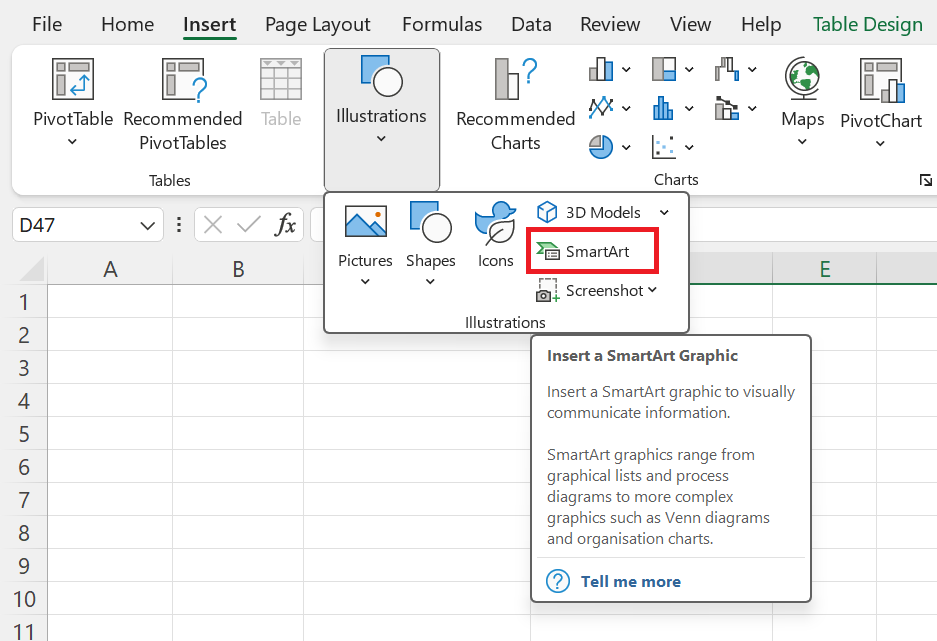
Task: Switch to the Formulas tab
Action: pos(442,24)
